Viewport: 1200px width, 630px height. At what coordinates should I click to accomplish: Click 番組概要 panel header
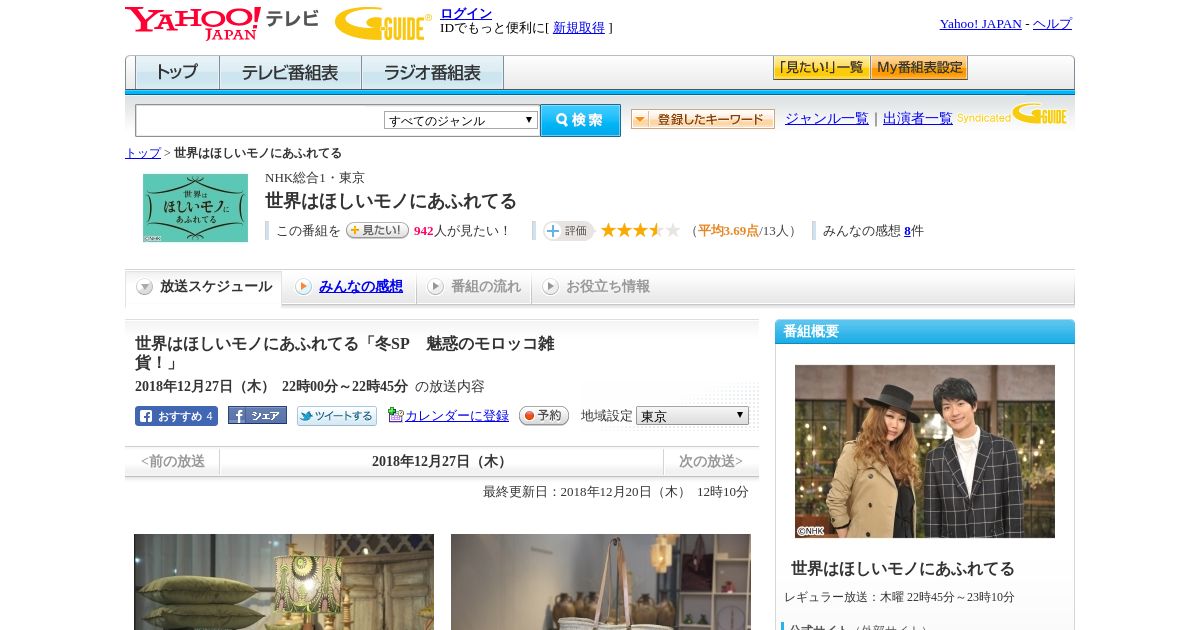(x=925, y=331)
